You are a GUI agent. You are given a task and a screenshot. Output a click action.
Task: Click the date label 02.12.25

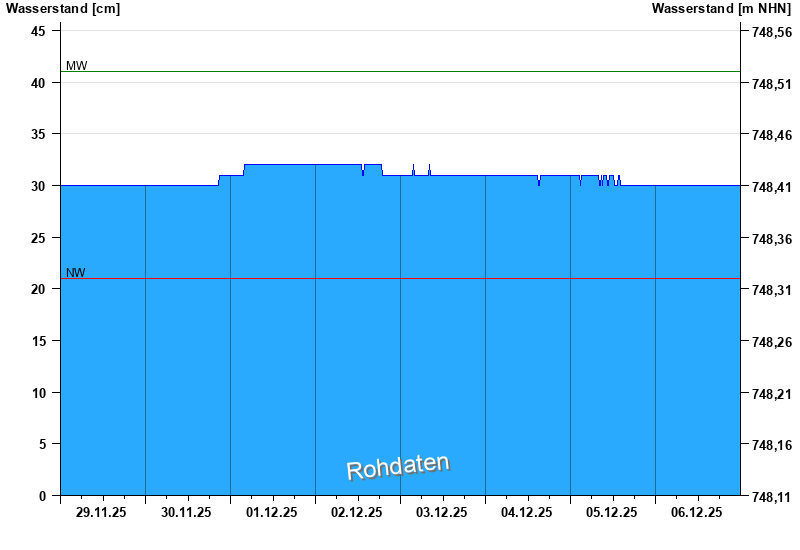coord(356,512)
